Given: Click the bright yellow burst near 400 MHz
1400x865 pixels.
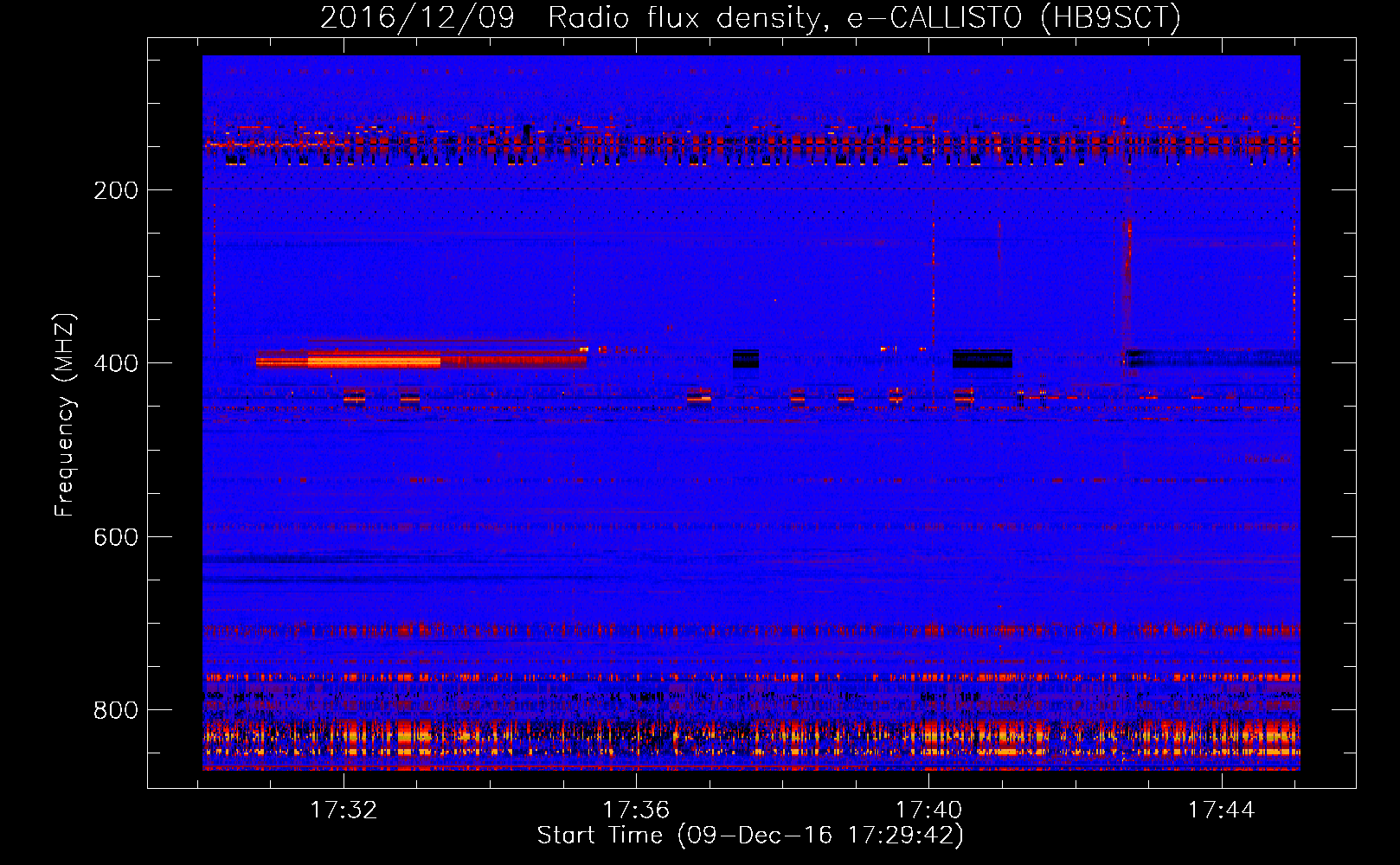Looking at the screenshot, I should tap(374, 361).
